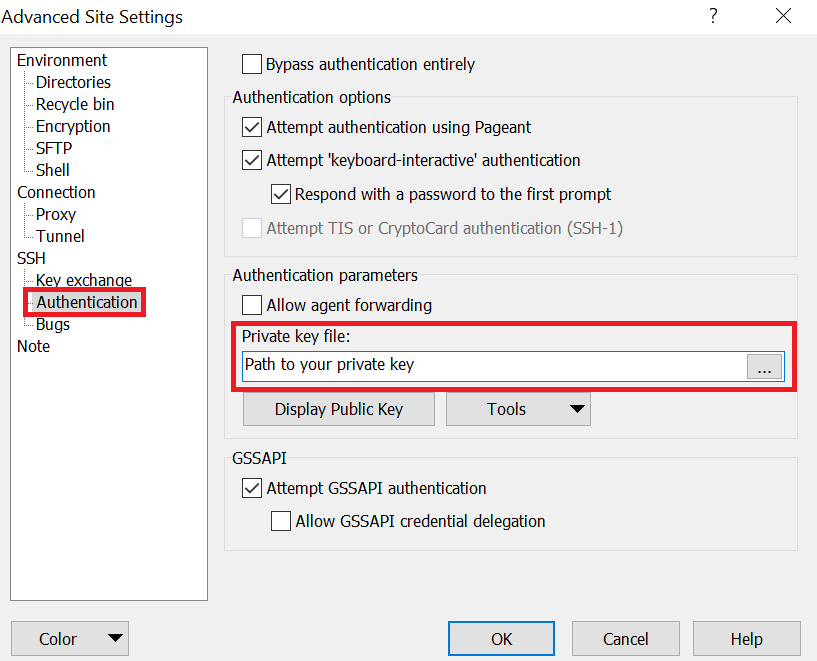Viewport: 817px width, 661px height.
Task: Disable Attempt GSSAPI authentication
Action: click(252, 489)
